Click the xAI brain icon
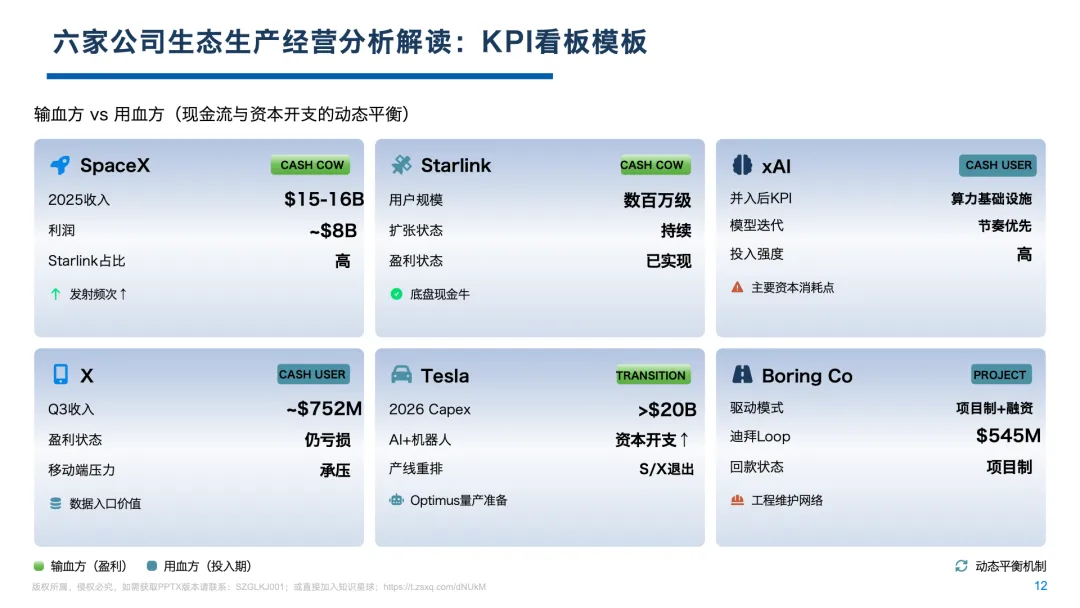This screenshot has height=608, width=1080. (x=742, y=165)
